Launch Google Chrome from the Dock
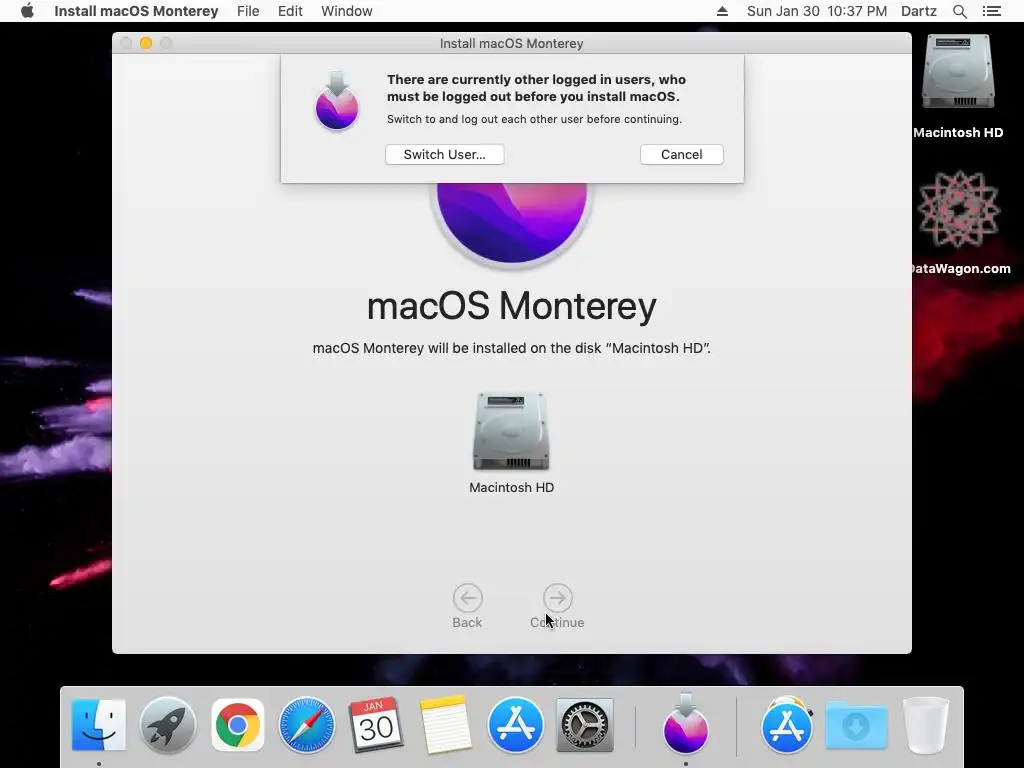 point(238,724)
